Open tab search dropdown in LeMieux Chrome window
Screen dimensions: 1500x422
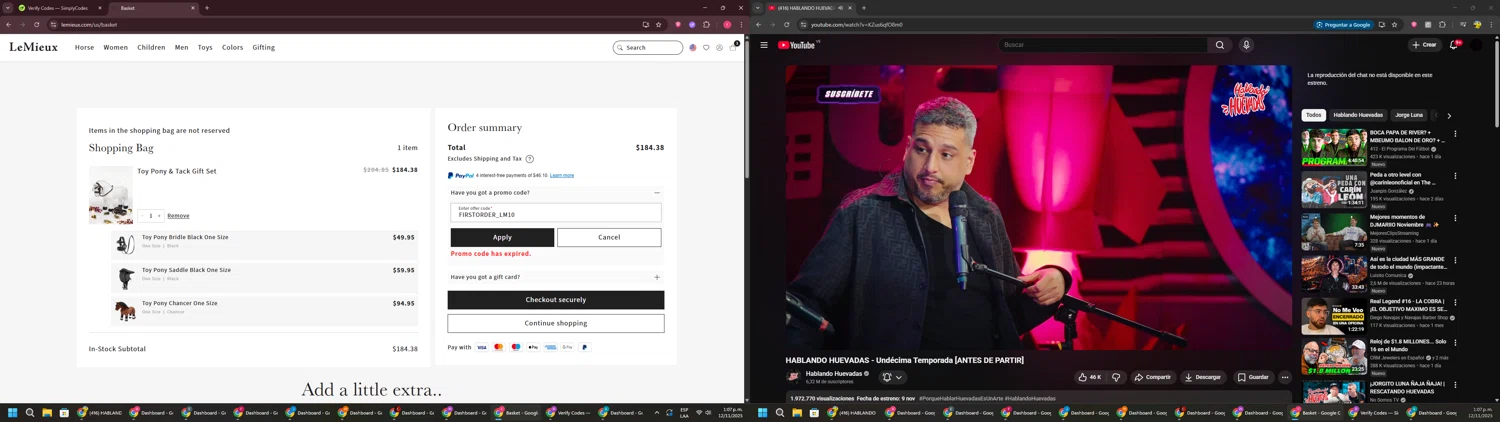(x=8, y=8)
